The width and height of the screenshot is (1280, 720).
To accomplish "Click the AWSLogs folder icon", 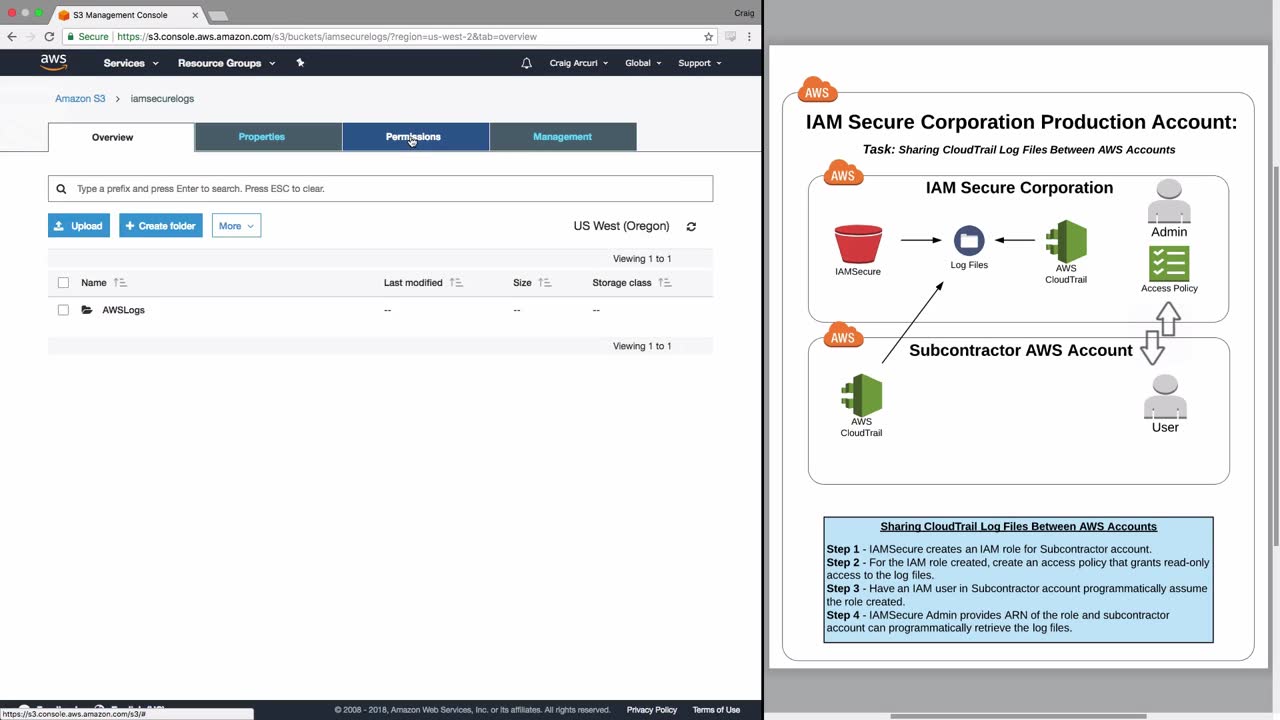I will pos(87,310).
